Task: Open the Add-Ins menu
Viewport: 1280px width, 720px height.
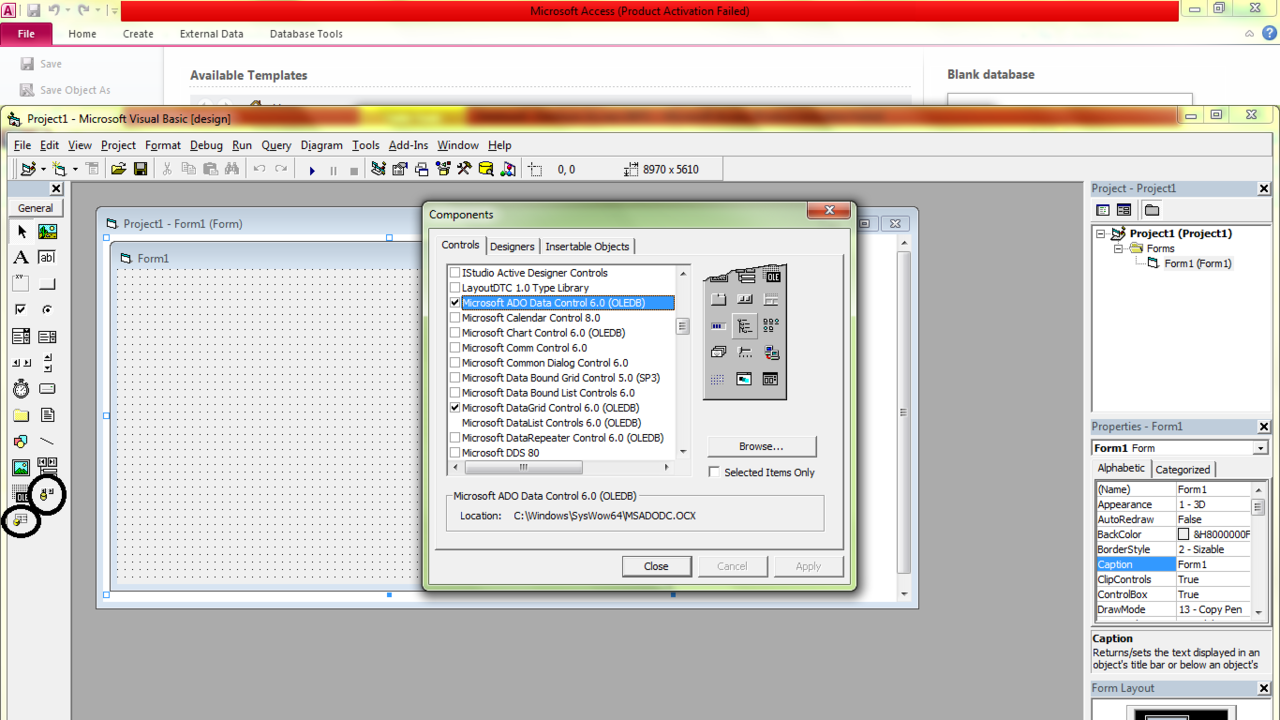Action: coord(408,145)
